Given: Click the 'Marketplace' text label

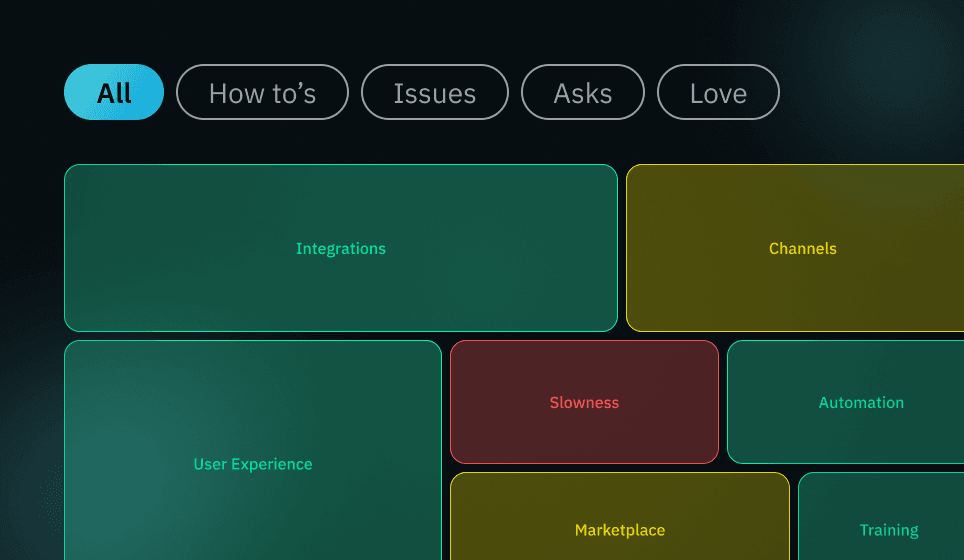Looking at the screenshot, I should coord(619,530).
